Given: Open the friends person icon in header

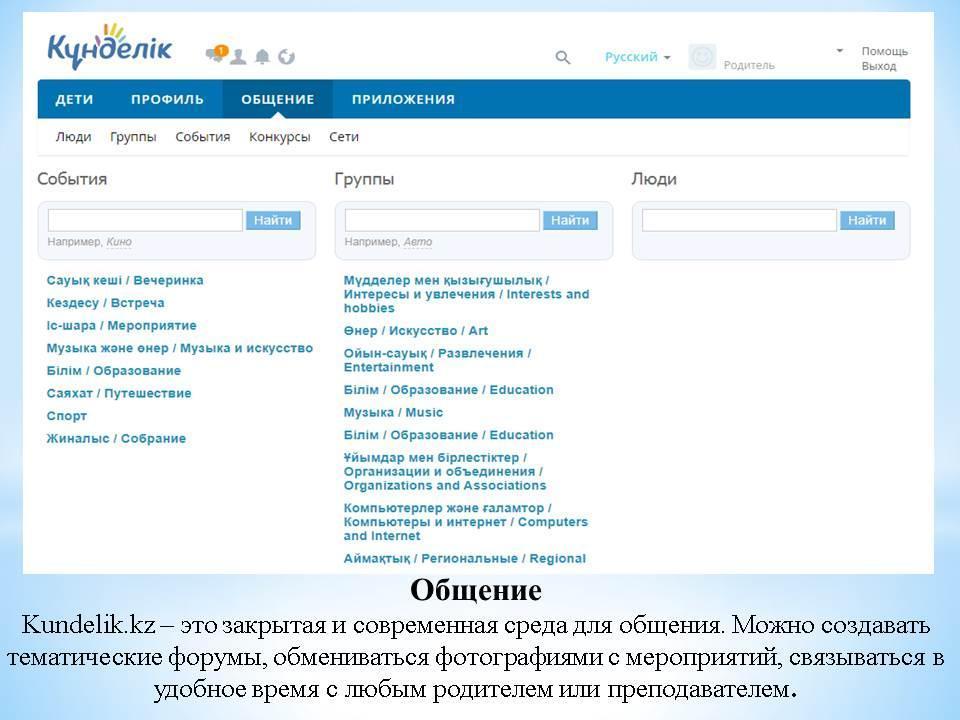Looking at the screenshot, I should tap(238, 57).
